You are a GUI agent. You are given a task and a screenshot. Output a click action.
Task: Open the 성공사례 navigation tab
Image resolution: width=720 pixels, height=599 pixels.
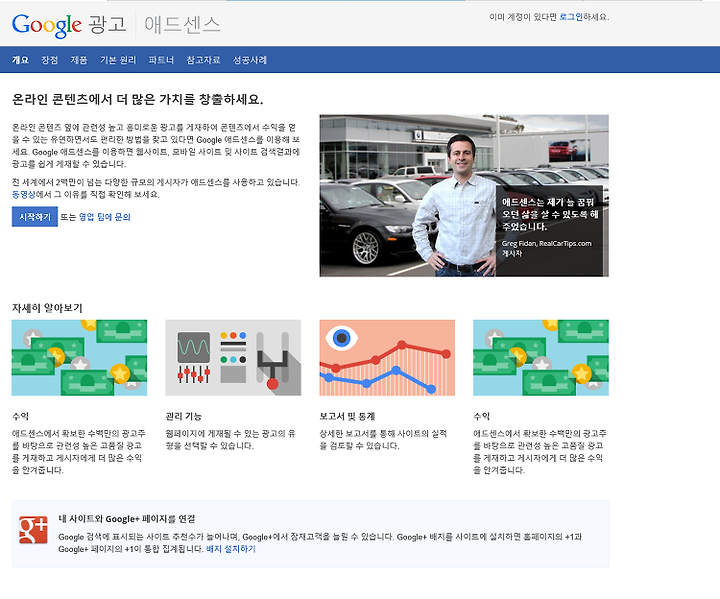(x=250, y=60)
